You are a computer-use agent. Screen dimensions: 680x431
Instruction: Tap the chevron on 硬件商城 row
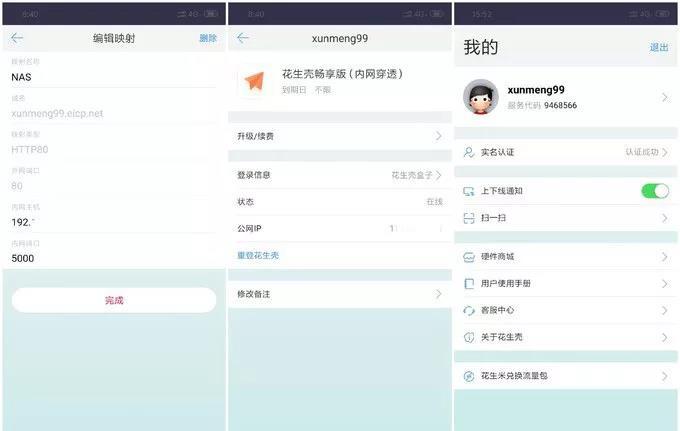tap(664, 257)
